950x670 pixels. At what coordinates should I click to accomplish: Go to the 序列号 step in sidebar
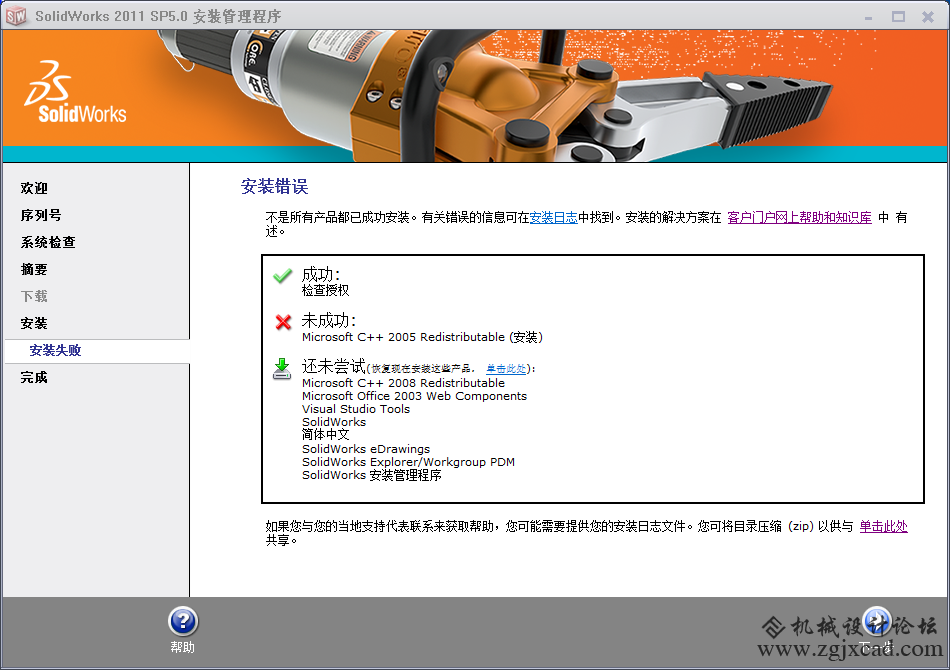click(41, 215)
